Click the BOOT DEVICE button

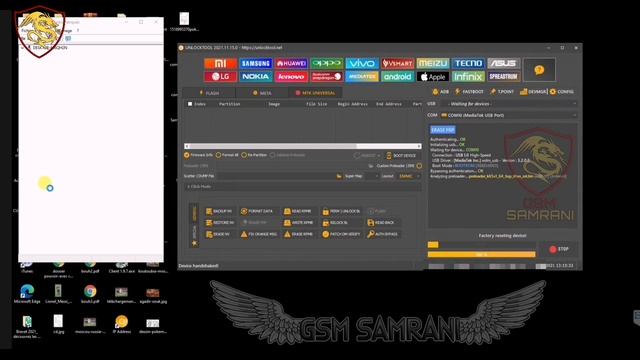coord(401,156)
